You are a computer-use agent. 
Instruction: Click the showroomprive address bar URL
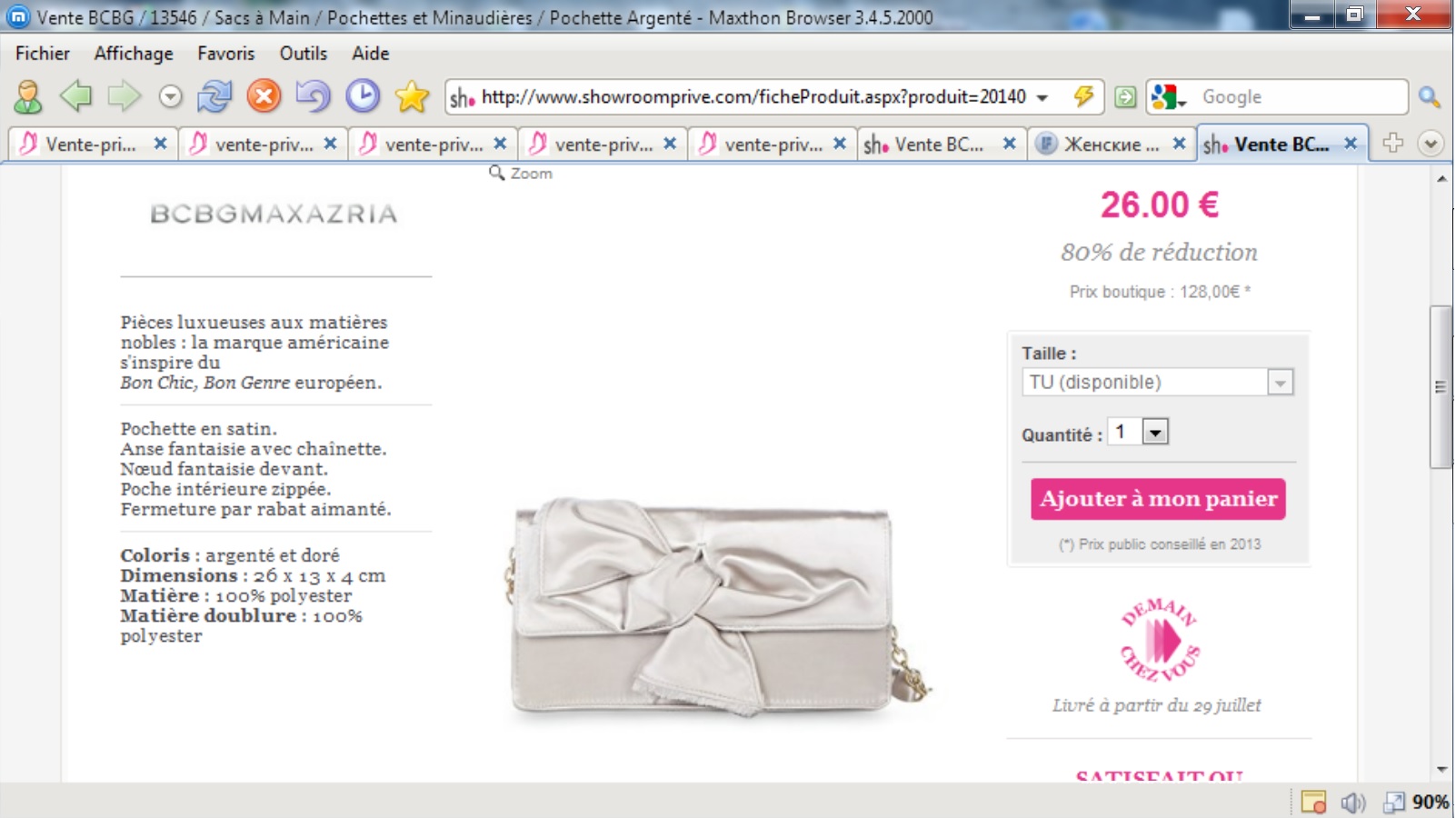tap(753, 96)
